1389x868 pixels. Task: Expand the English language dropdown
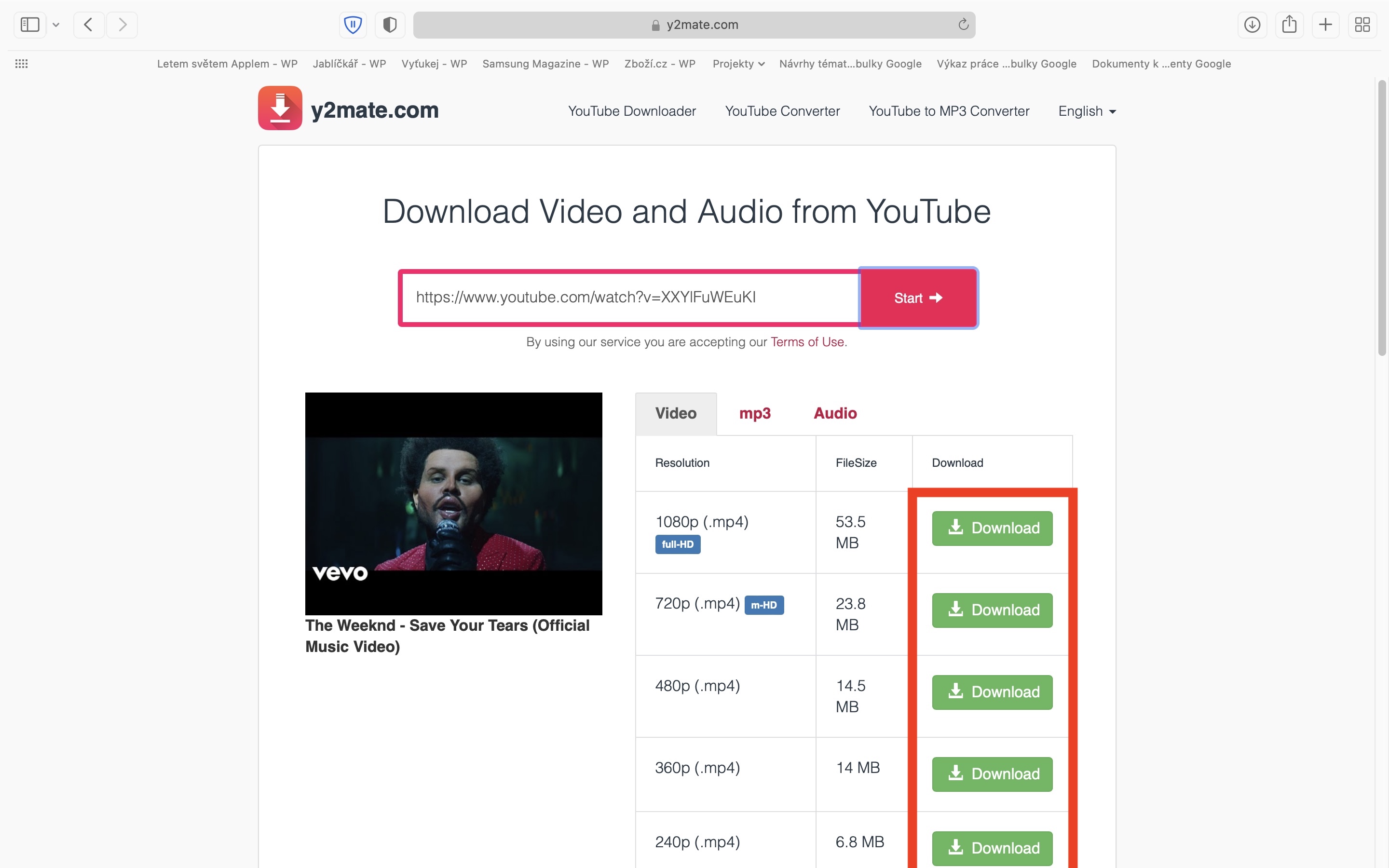coord(1087,111)
